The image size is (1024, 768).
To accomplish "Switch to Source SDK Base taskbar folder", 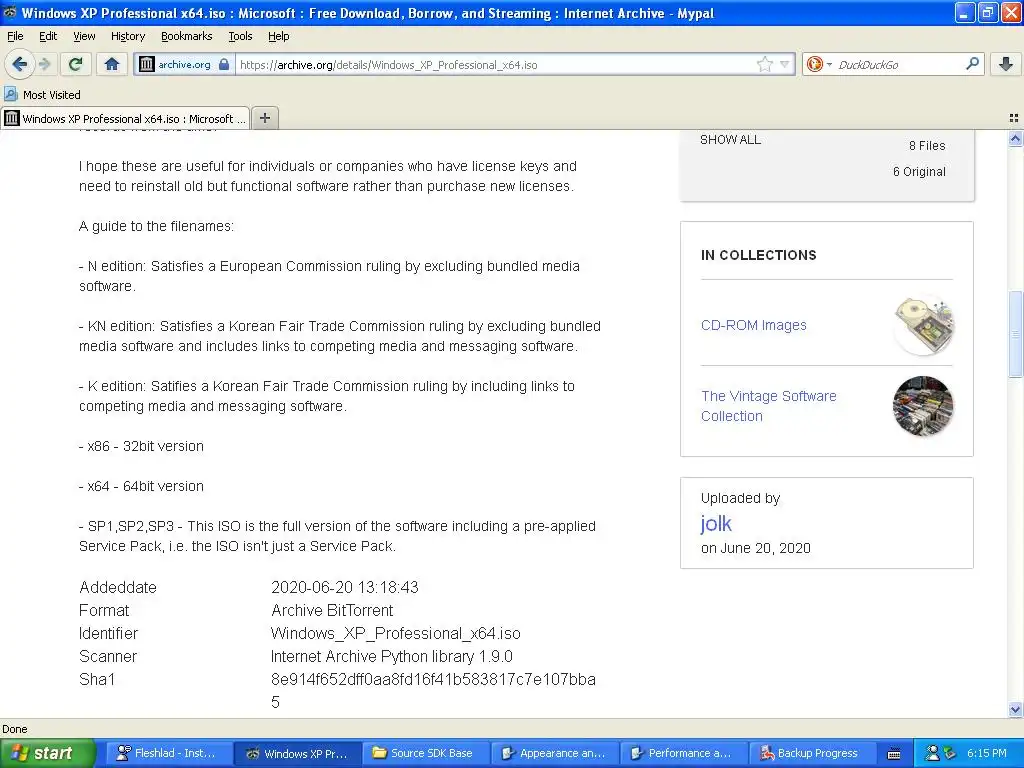I will [425, 753].
